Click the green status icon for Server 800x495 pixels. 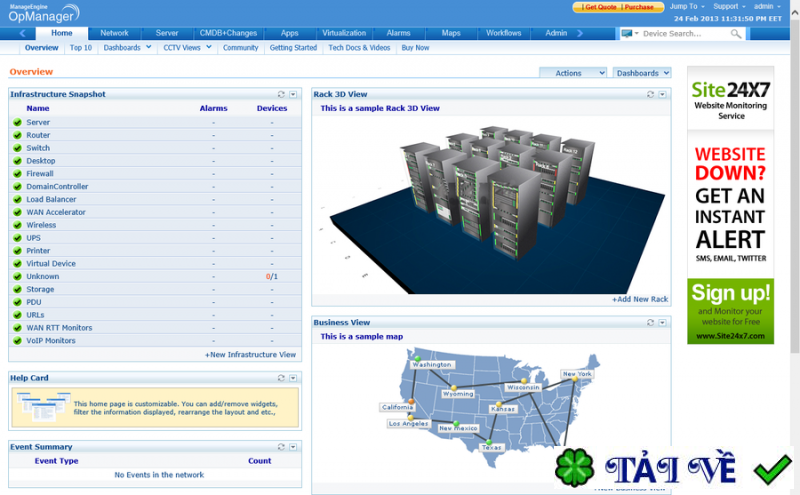click(x=17, y=122)
